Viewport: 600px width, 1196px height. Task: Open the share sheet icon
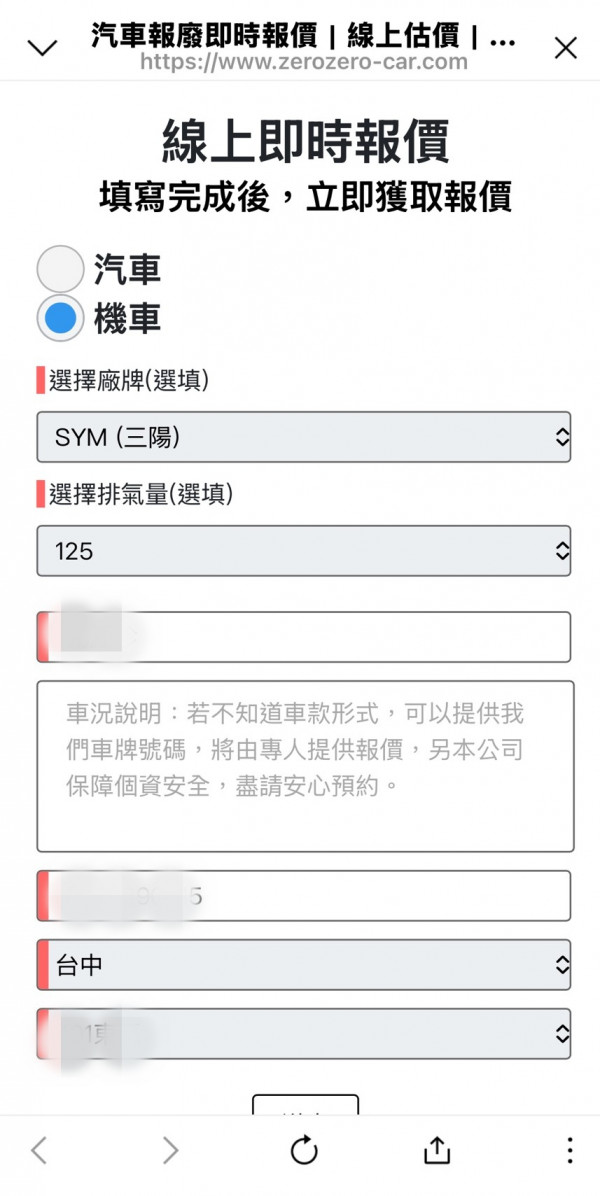coord(437,1150)
